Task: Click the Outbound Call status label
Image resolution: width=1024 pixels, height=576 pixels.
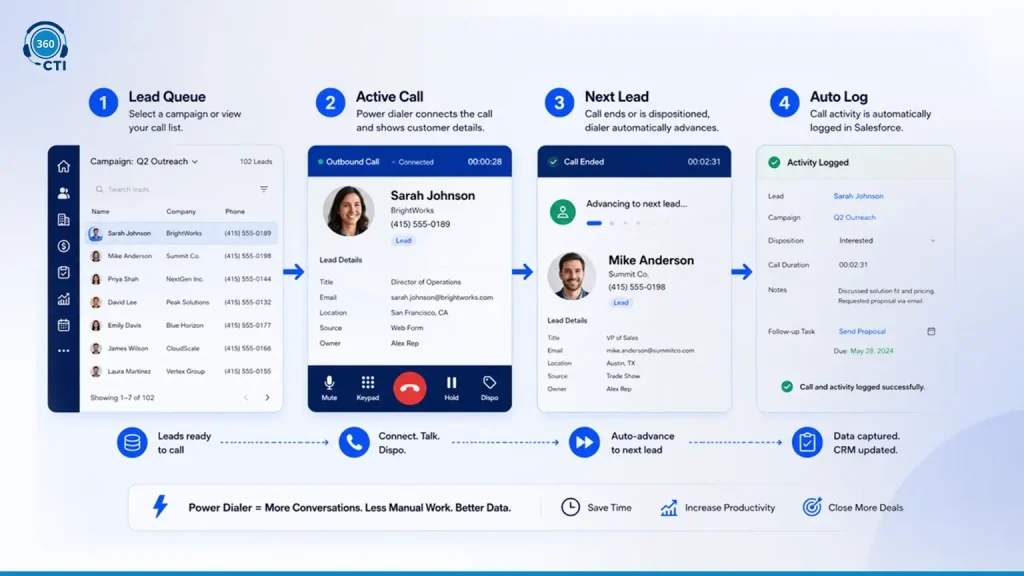Action: [x=353, y=162]
